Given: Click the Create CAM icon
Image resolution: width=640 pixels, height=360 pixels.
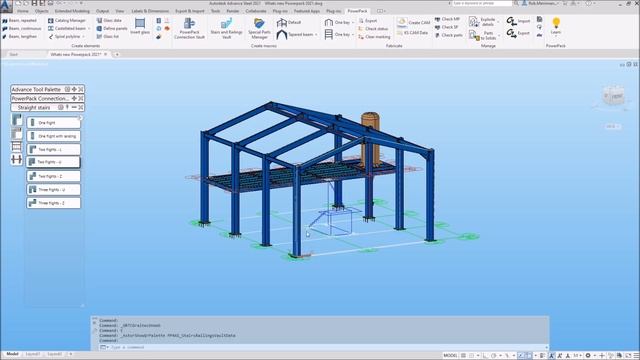Looking at the screenshot, I should click(x=413, y=22).
